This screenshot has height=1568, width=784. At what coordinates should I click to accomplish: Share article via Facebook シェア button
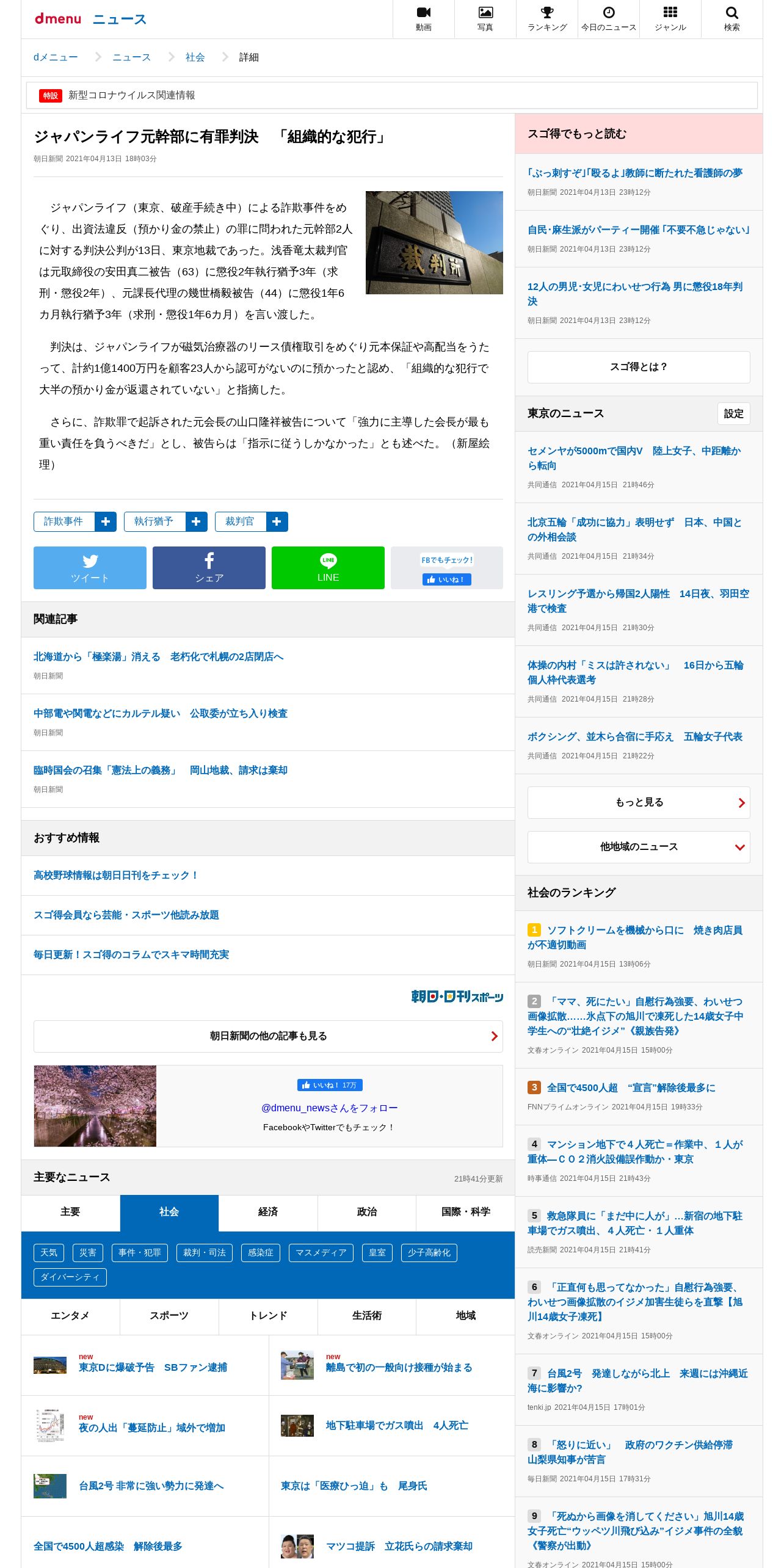pyautogui.click(x=209, y=568)
